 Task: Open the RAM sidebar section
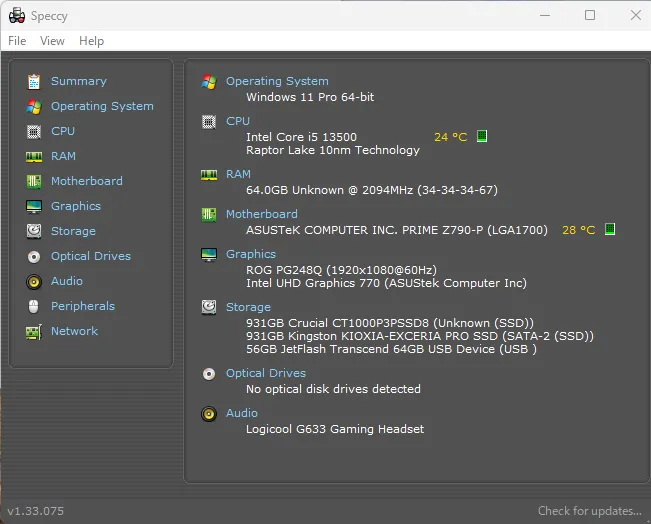click(x=63, y=156)
